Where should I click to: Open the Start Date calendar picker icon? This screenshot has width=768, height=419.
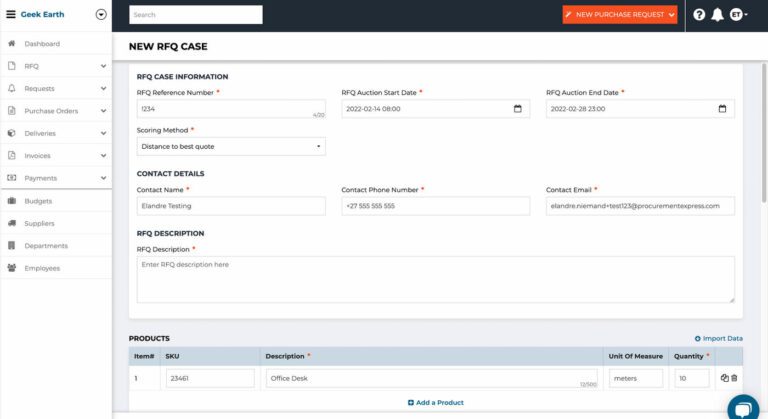(x=518, y=109)
